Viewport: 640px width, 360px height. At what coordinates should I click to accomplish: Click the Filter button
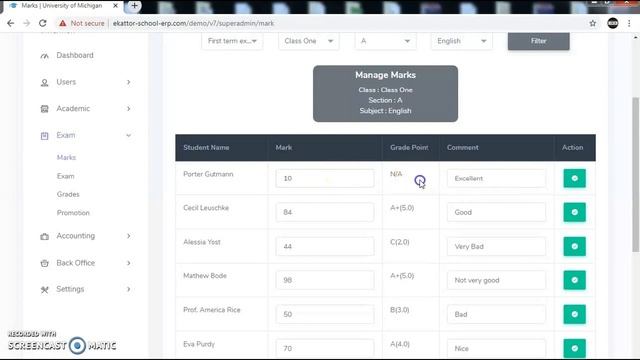tap(538, 41)
